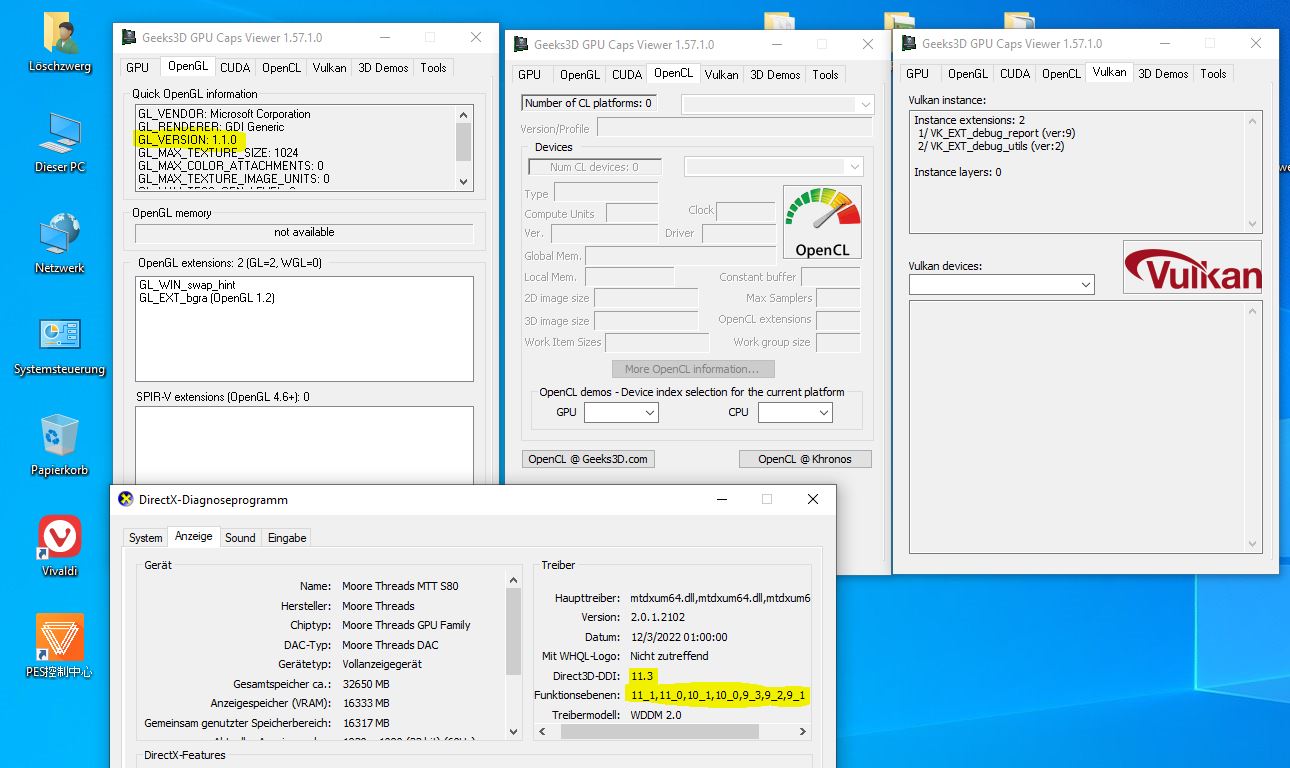The height and width of the screenshot is (768, 1290).
Task: Click the Vulkan instance list scrollbar
Action: point(1254,171)
